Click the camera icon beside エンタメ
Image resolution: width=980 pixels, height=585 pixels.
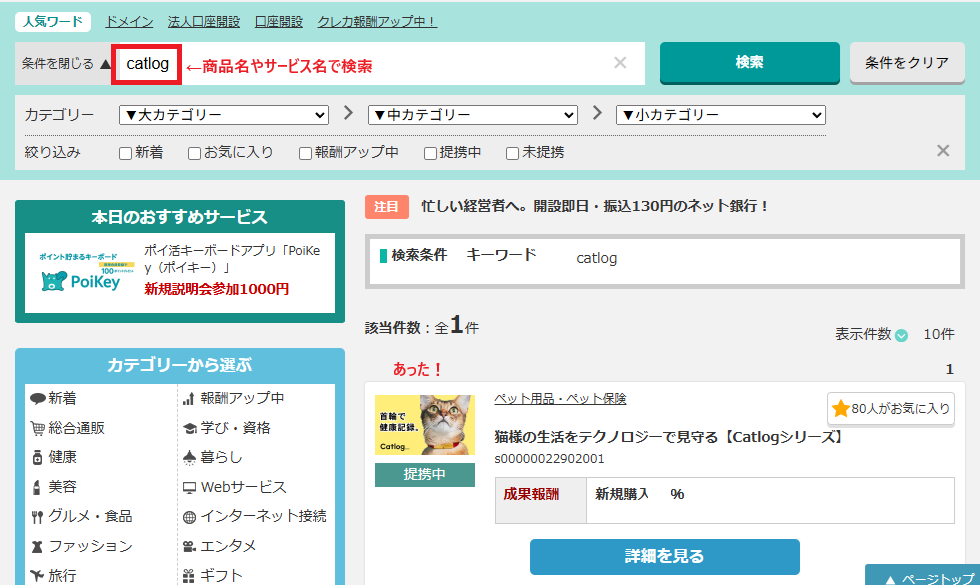point(189,547)
